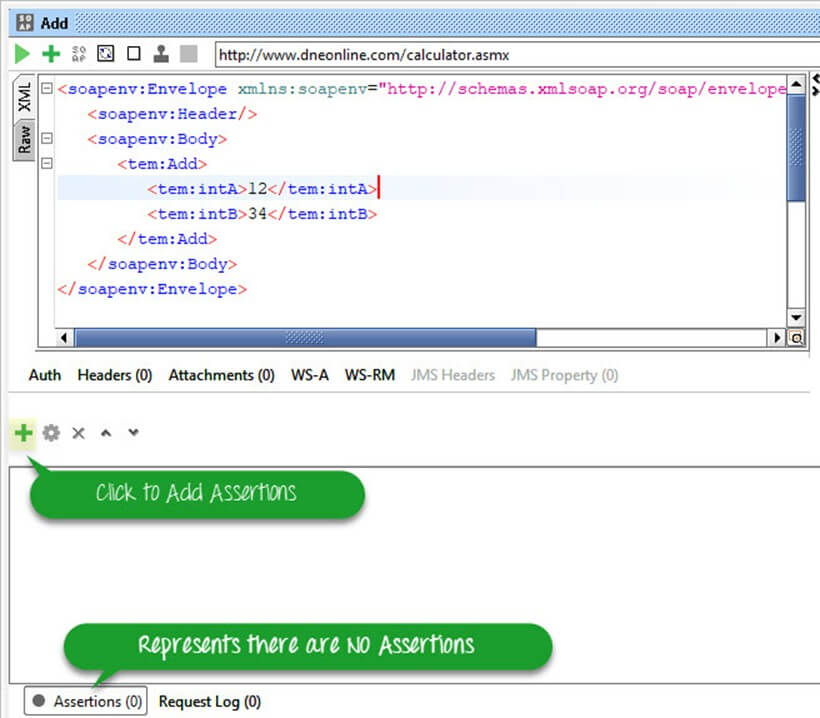Collapse the tem:Add XML node
The image size is (820, 718).
coord(46,164)
